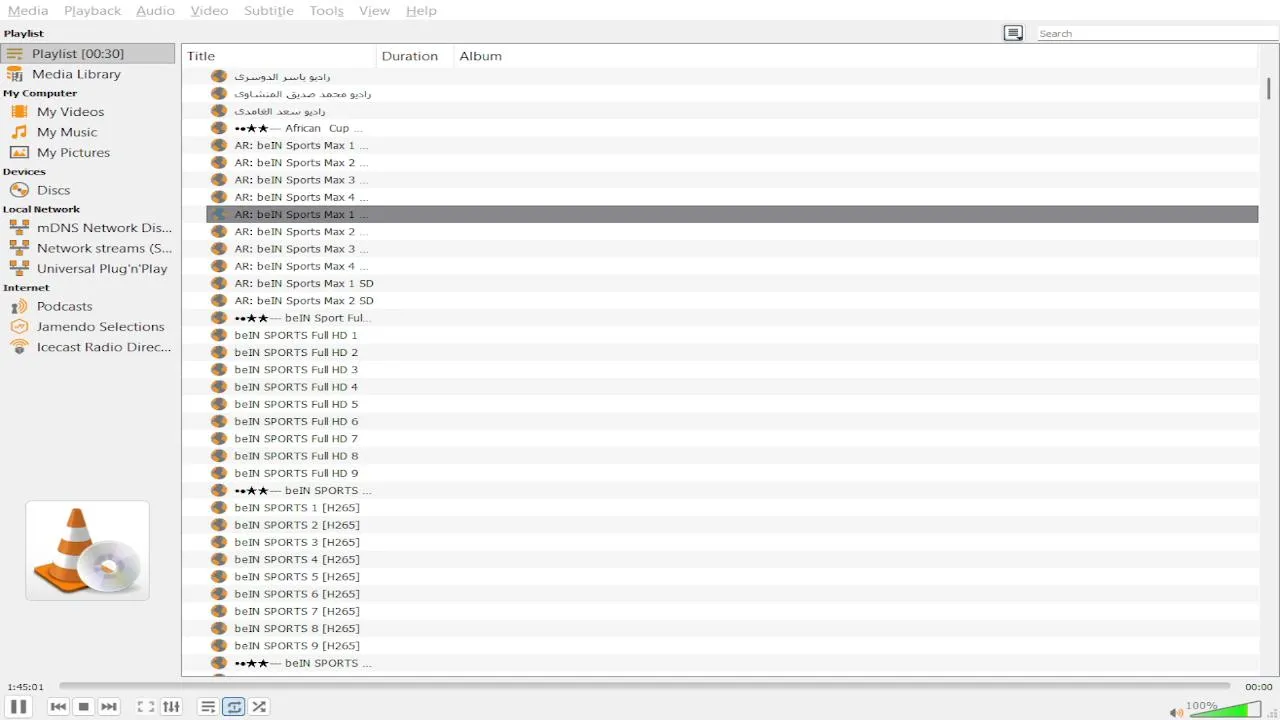1280x720 pixels.
Task: Open the Tools menu
Action: pyautogui.click(x=326, y=10)
